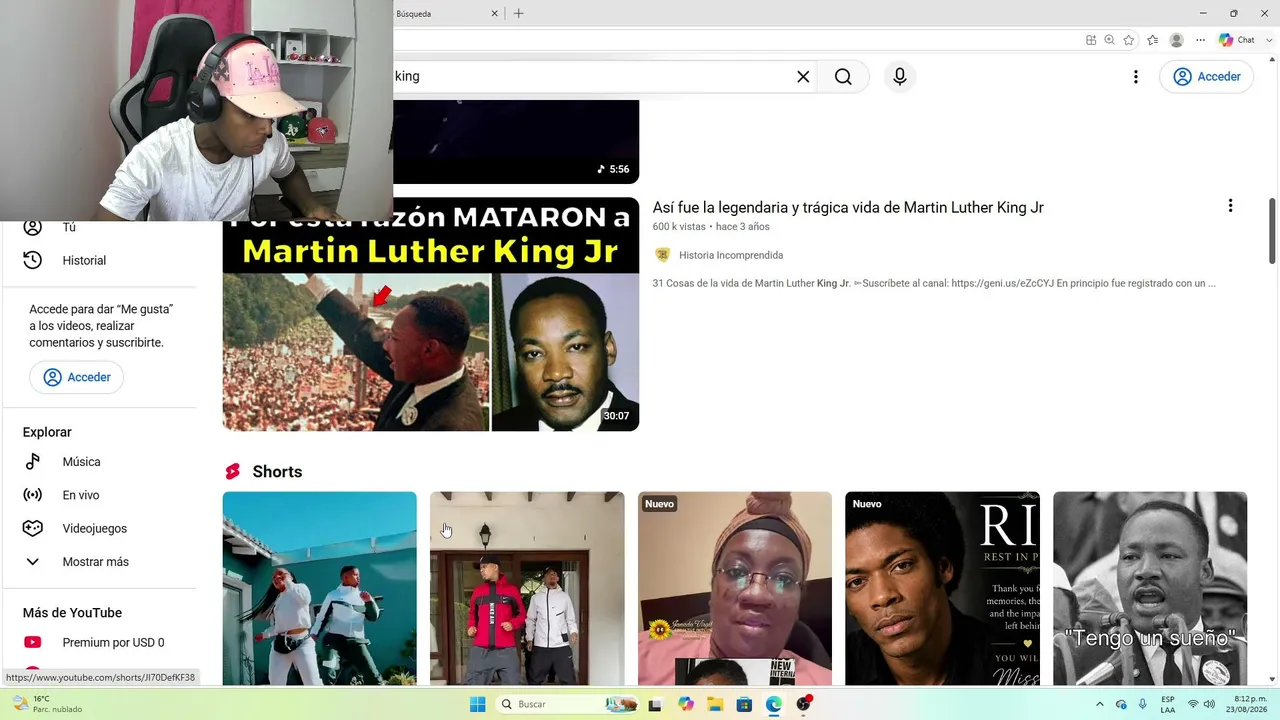Open the Edge profile avatar
The image size is (1280, 720).
[1177, 40]
